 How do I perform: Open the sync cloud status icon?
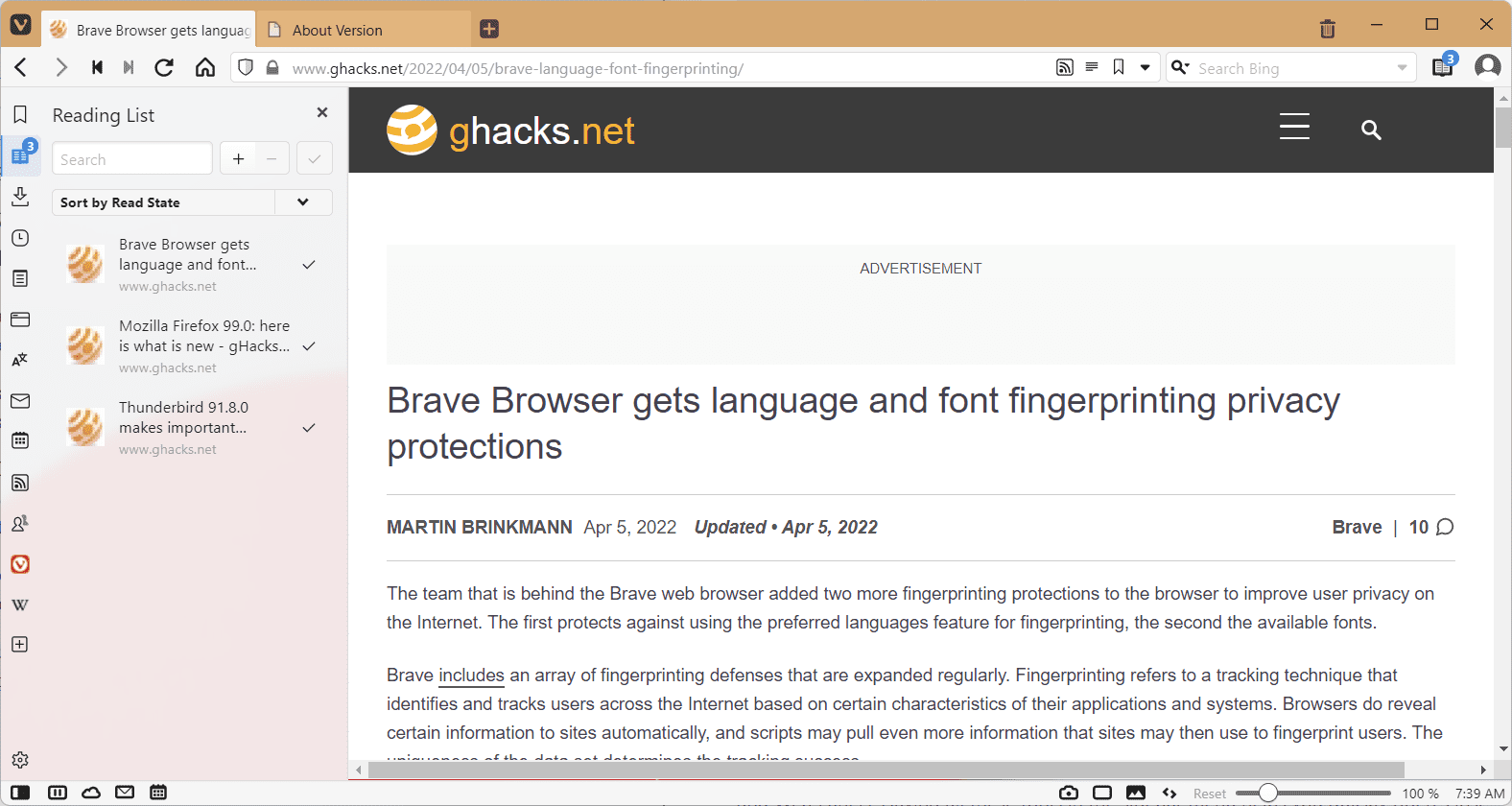[x=91, y=793]
